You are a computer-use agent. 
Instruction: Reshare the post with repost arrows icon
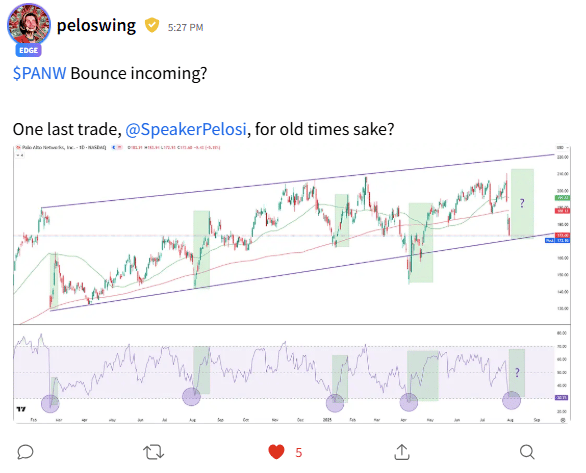click(x=153, y=452)
